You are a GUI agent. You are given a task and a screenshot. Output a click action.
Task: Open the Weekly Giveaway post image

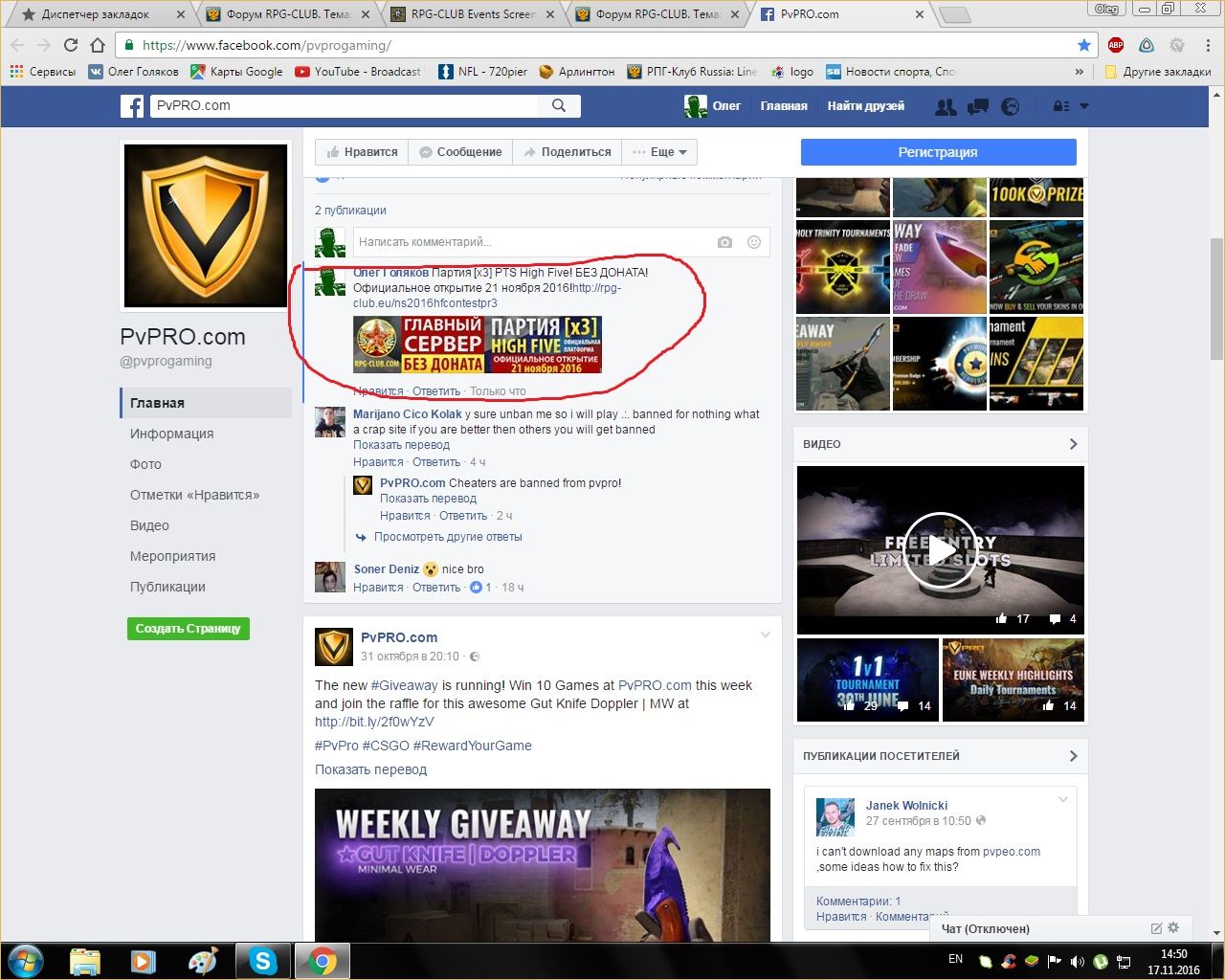coord(543,864)
